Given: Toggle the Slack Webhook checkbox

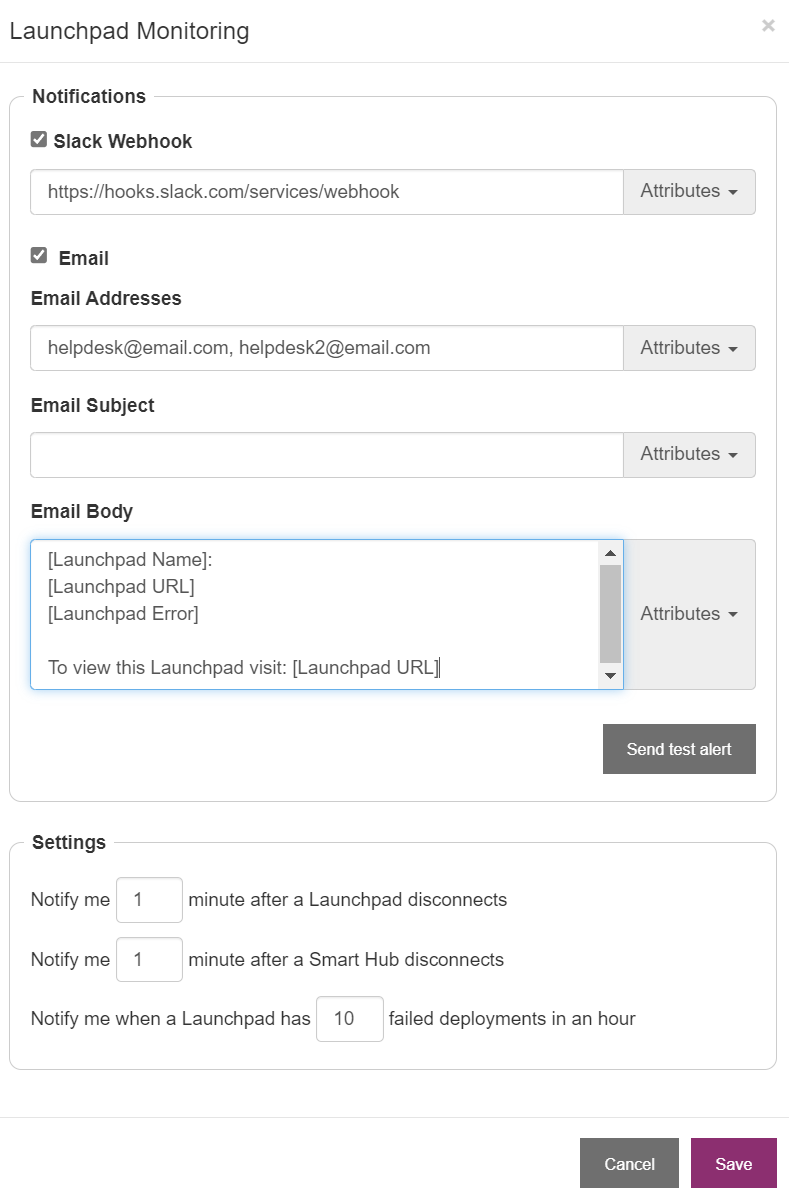Looking at the screenshot, I should click(x=38, y=139).
